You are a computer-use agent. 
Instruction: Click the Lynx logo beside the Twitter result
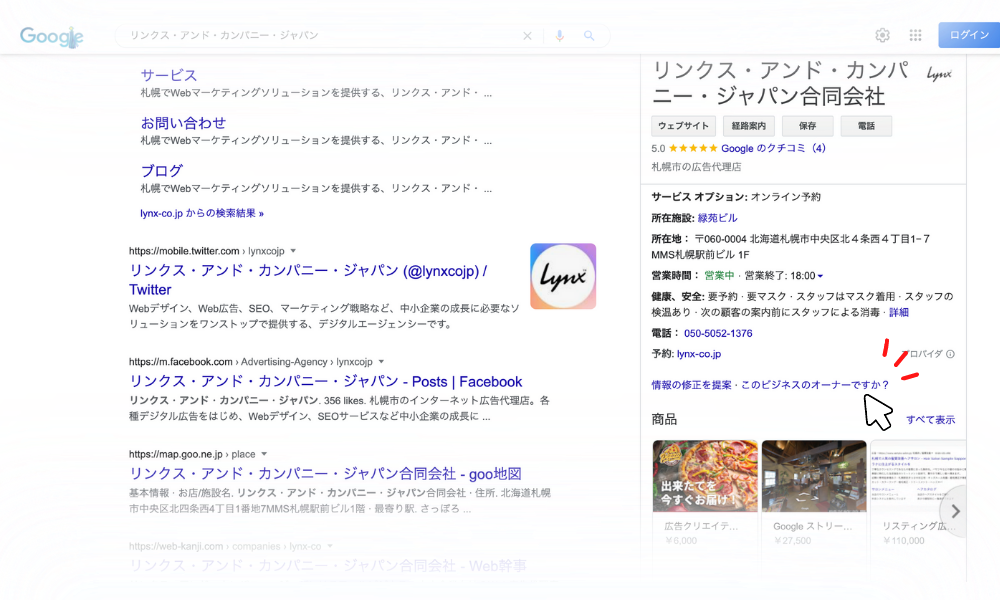click(x=563, y=276)
